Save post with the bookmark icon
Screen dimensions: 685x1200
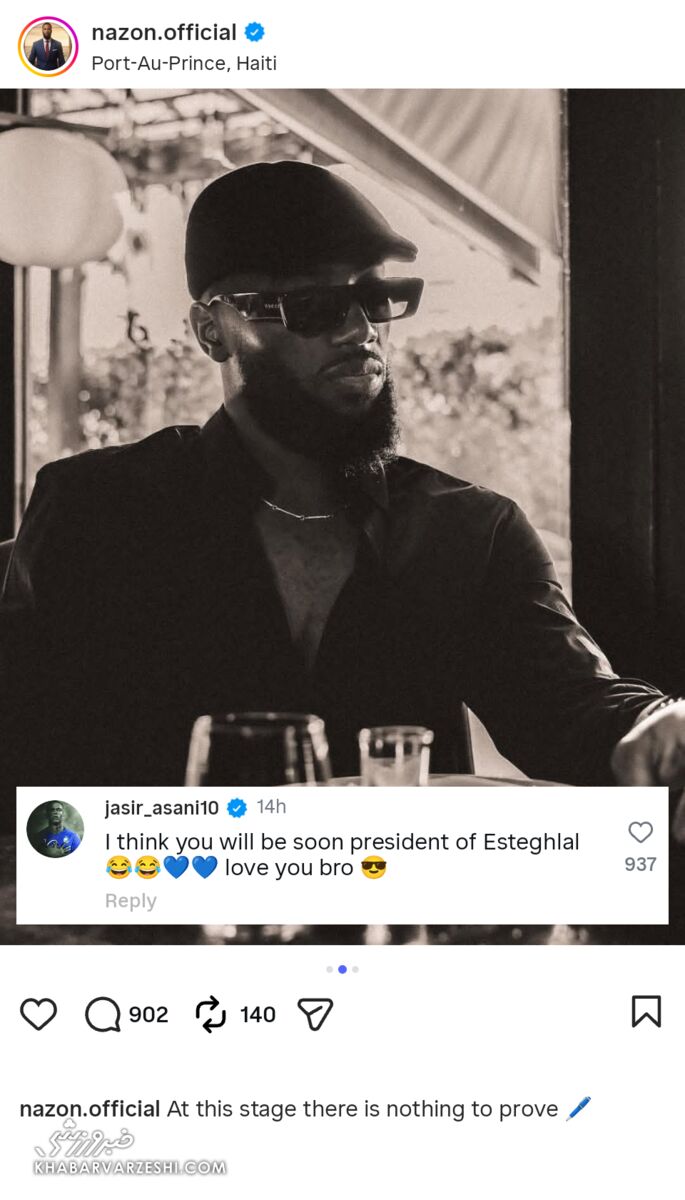point(646,1012)
